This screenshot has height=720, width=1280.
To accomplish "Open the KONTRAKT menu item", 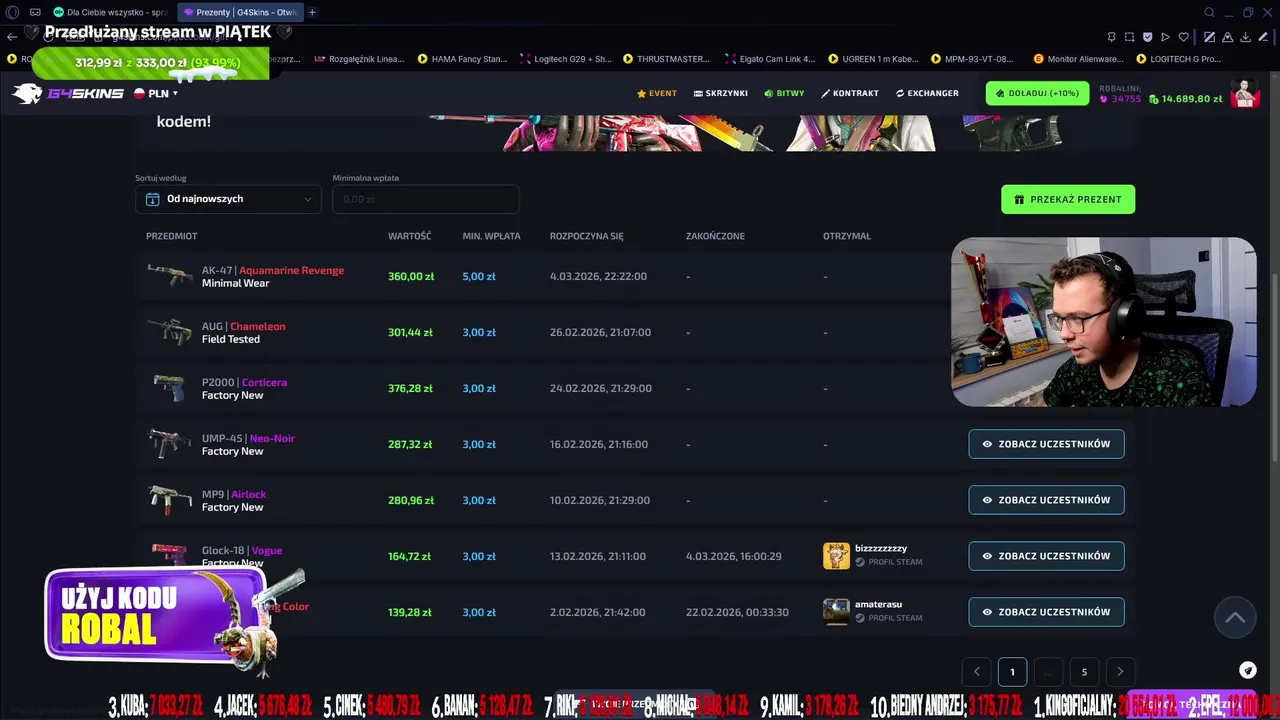I will (850, 93).
